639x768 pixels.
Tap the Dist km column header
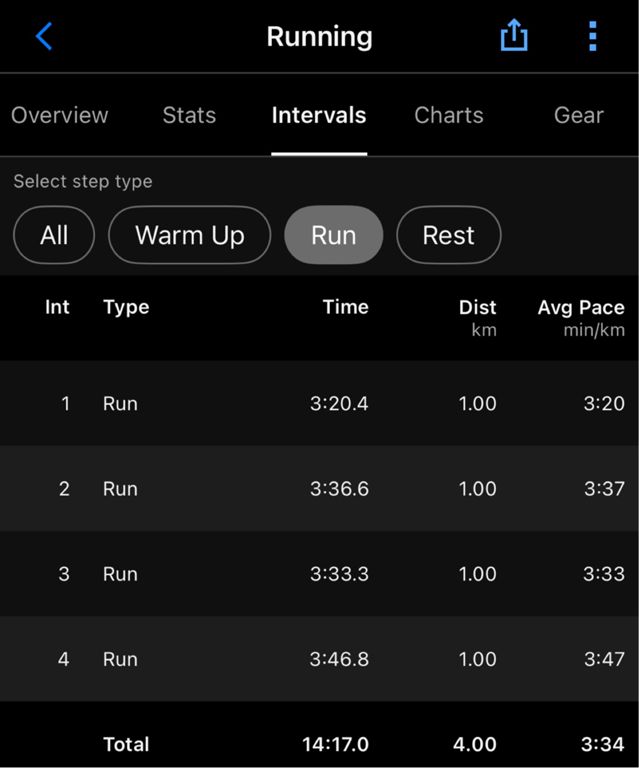click(x=478, y=318)
